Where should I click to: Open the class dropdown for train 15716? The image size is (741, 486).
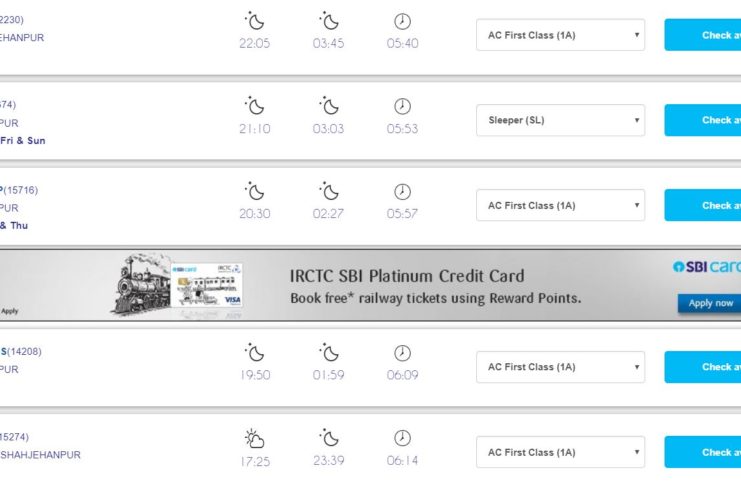[x=560, y=205]
